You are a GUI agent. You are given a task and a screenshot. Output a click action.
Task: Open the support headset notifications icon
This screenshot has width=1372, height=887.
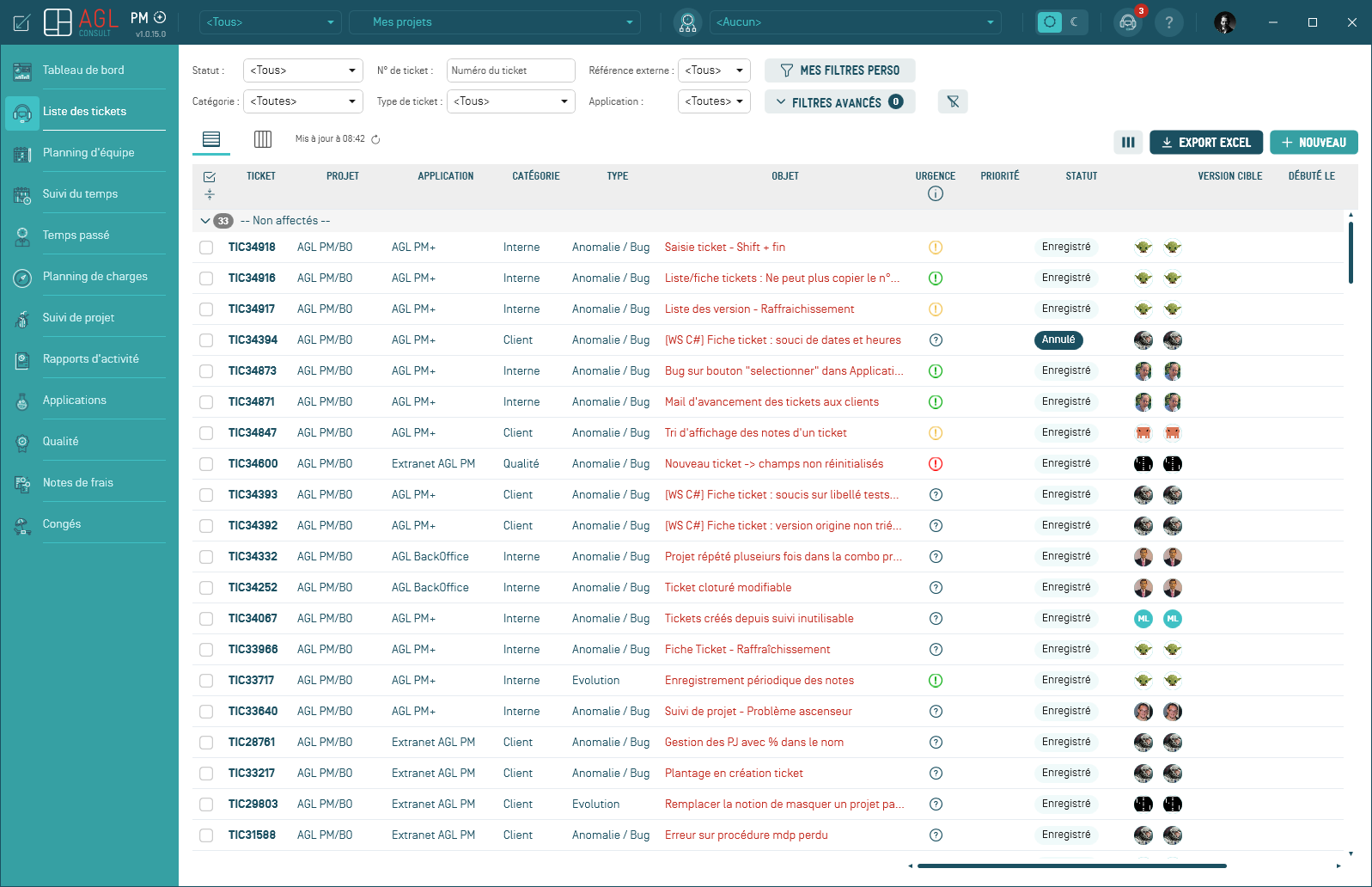point(1128,22)
